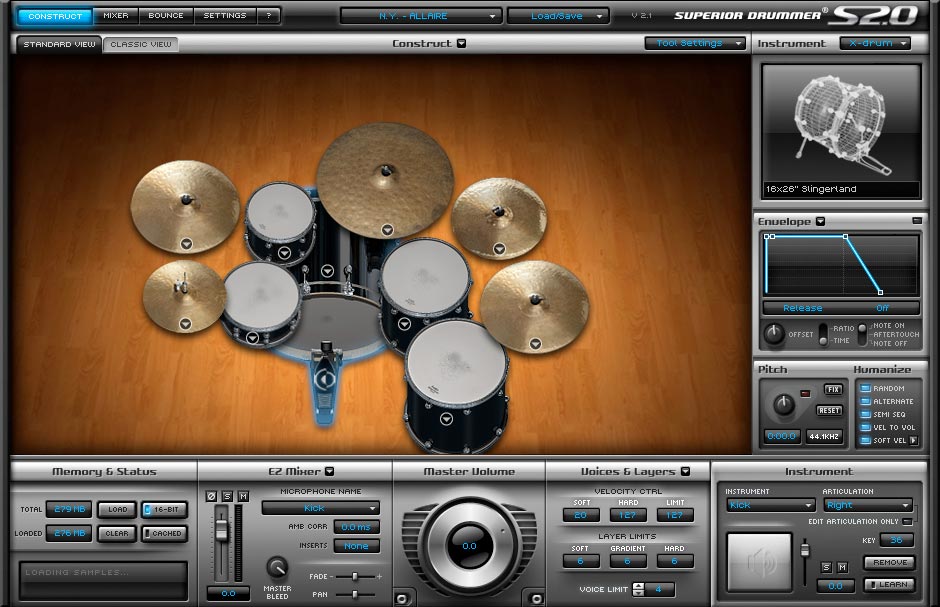The height and width of the screenshot is (607, 940).
Task: Flip the Note On/Aftertouch/Note Off switch
Action: pyautogui.click(x=862, y=334)
